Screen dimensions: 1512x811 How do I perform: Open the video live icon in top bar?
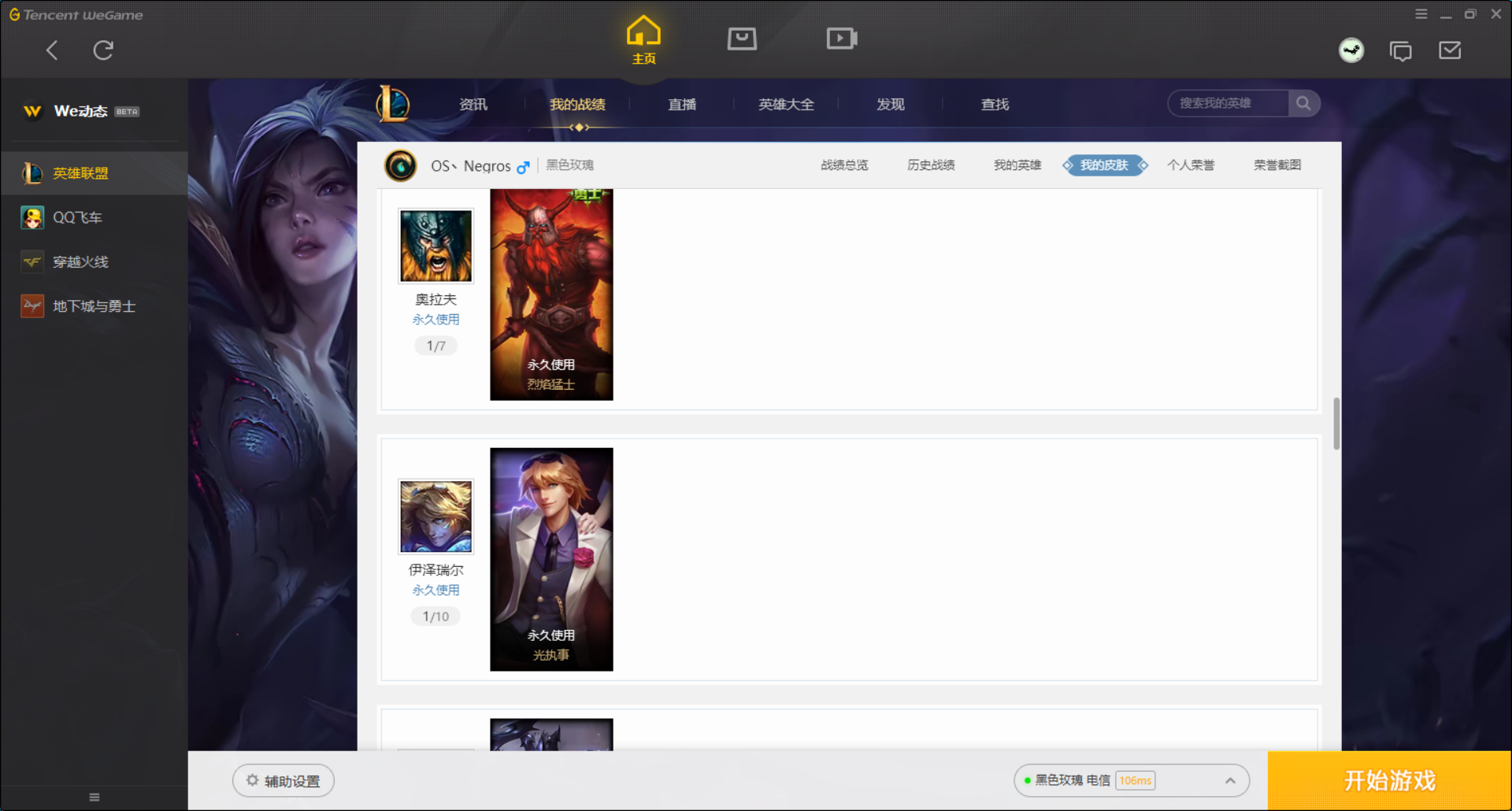click(x=842, y=39)
